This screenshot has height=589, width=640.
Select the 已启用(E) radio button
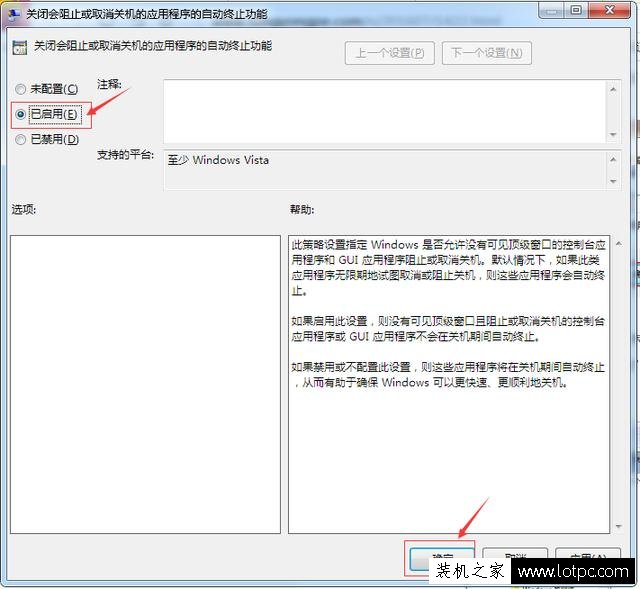point(20,114)
